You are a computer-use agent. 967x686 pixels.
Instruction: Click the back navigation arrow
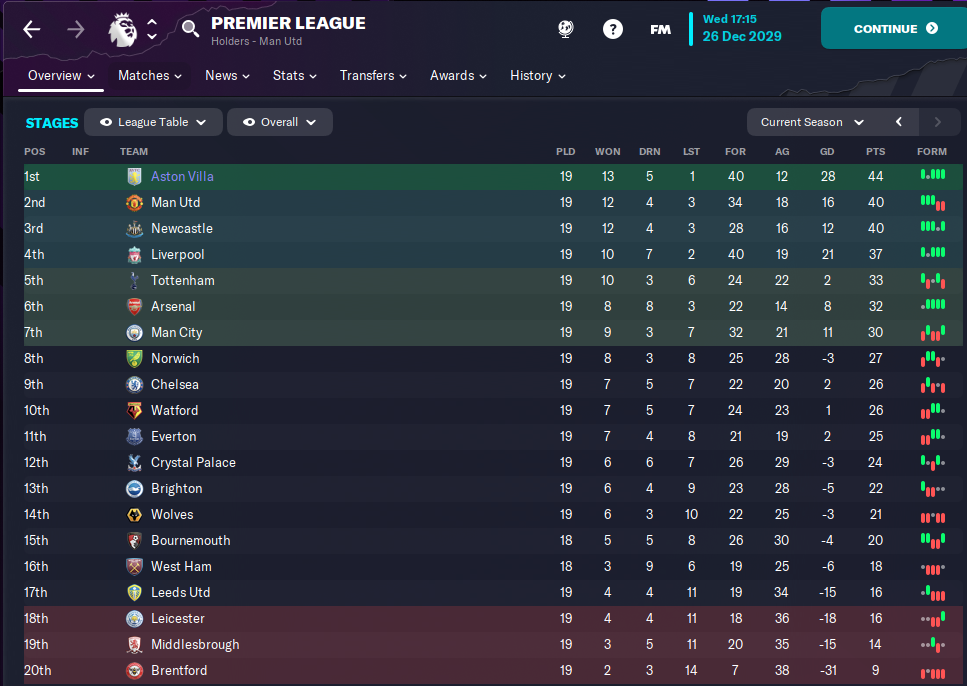tap(32, 29)
